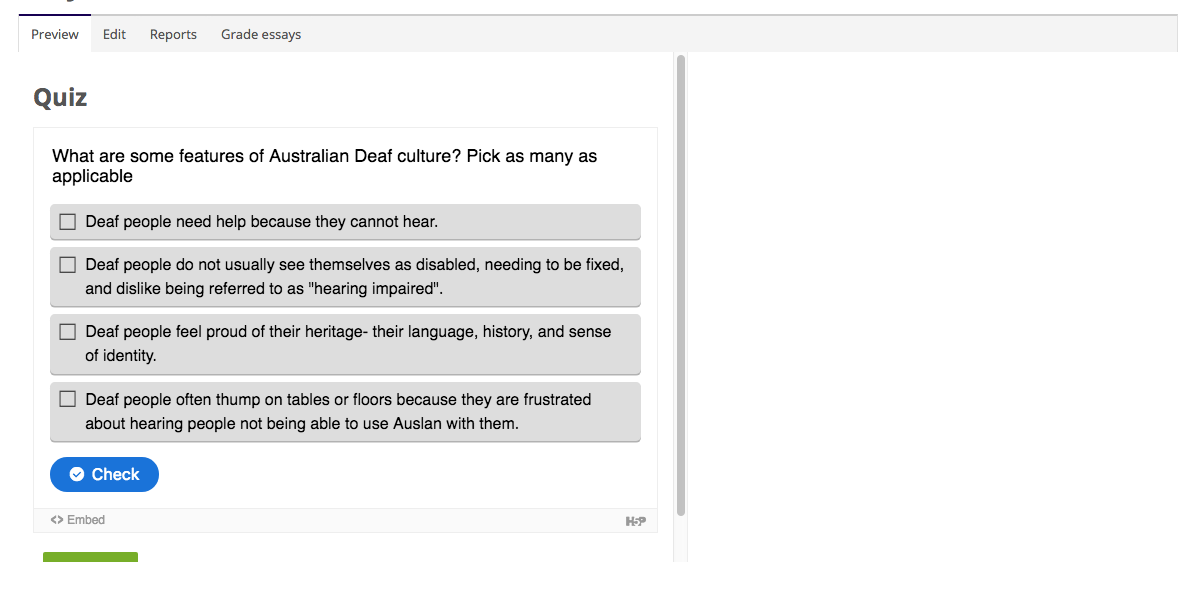Open the Embed link
This screenshot has width=1201, height=598.
click(x=78, y=520)
